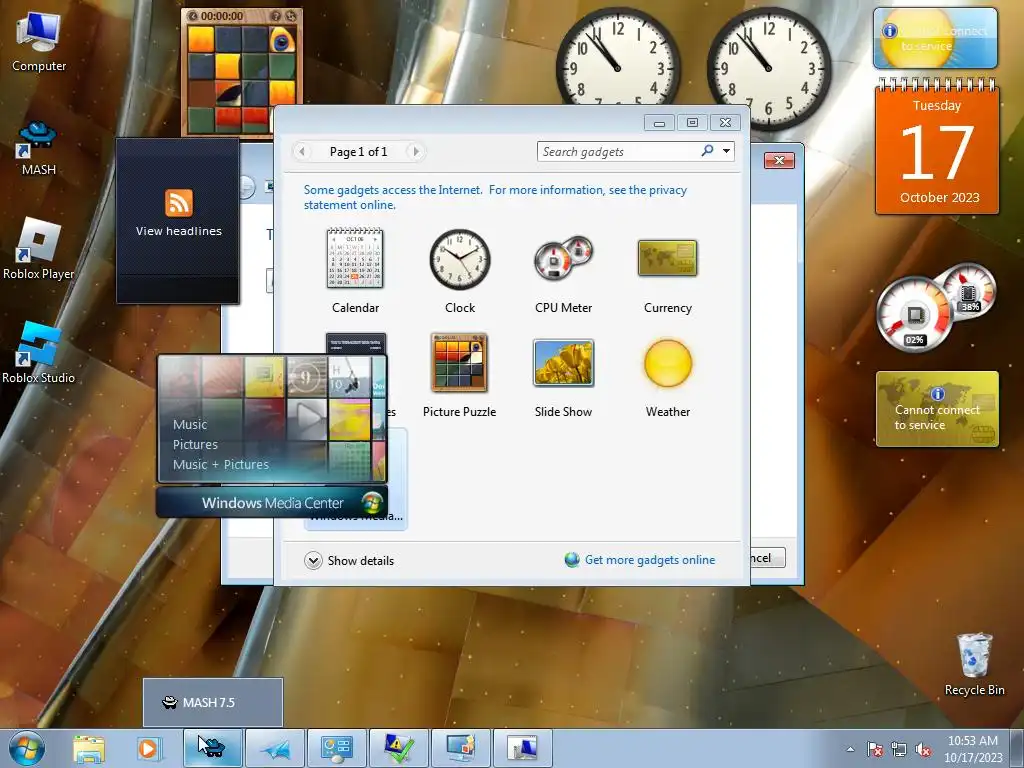Viewport: 1024px width, 768px height.
Task: Choose Music + Pictures in Media Center gadget
Action: (221, 464)
